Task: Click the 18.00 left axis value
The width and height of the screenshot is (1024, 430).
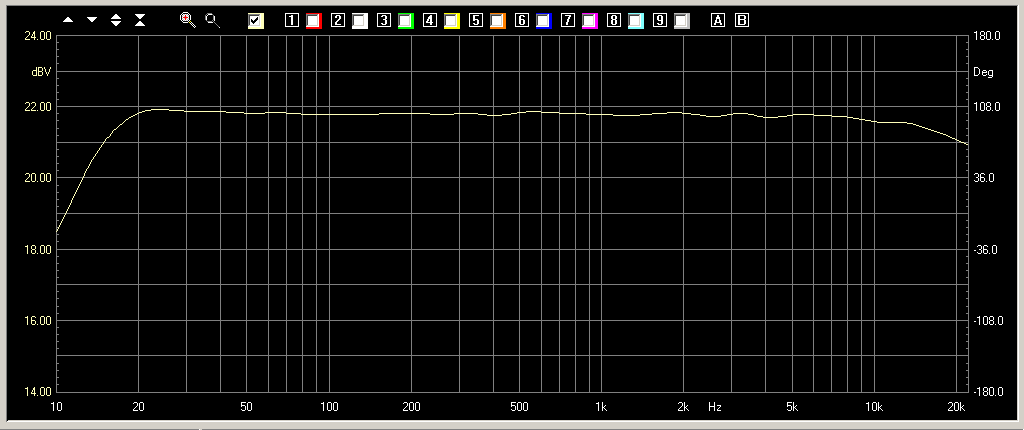Action: point(38,250)
